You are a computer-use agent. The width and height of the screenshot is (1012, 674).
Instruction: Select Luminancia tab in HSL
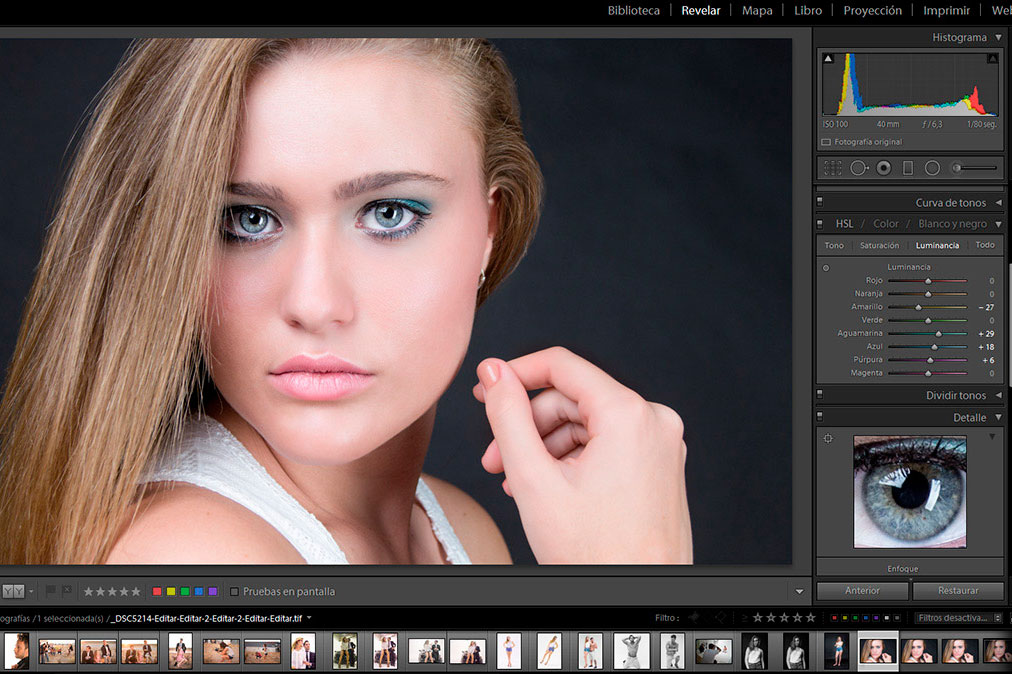[x=937, y=245]
